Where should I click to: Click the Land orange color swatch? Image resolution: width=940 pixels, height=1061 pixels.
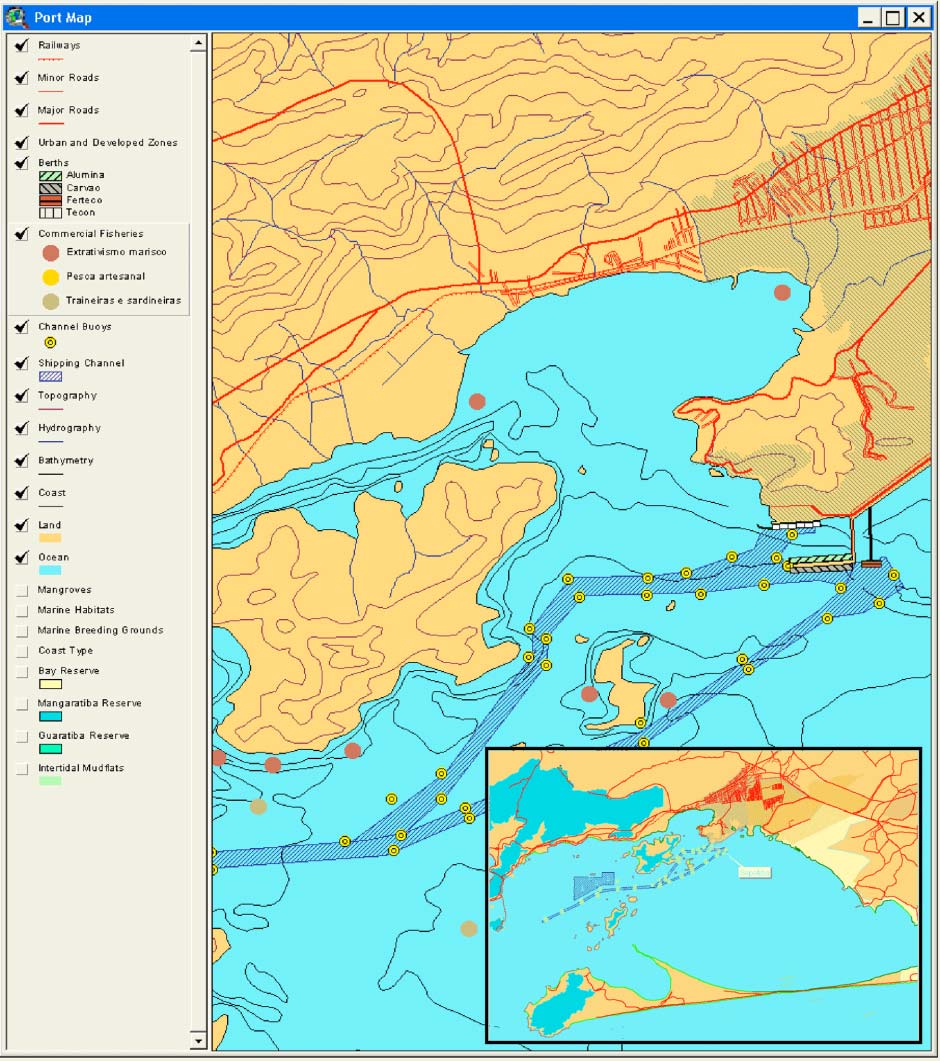50,538
